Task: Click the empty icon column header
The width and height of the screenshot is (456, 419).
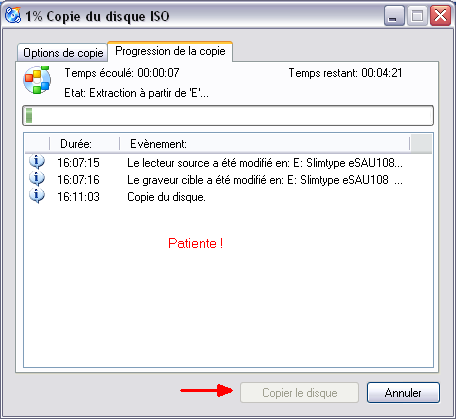Action: [37, 144]
